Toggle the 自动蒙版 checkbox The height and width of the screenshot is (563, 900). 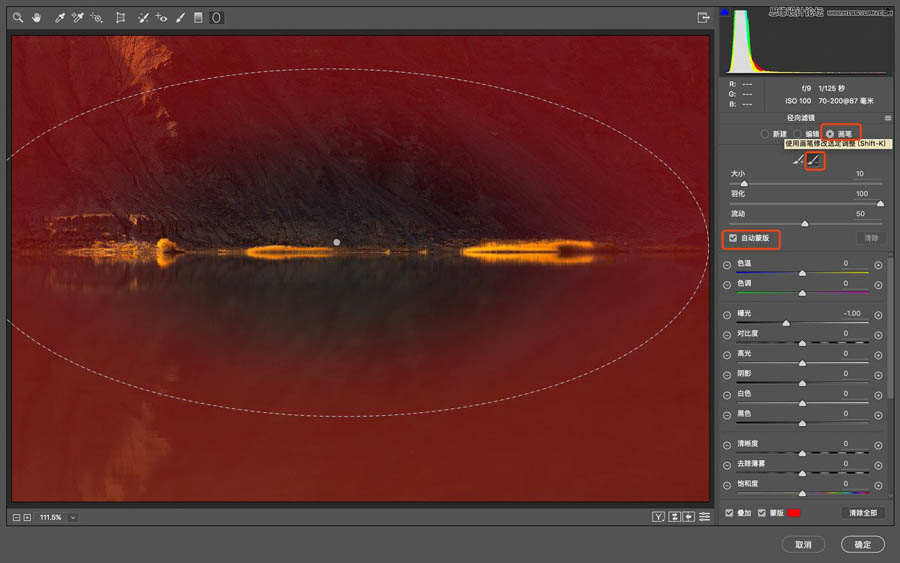click(x=733, y=238)
